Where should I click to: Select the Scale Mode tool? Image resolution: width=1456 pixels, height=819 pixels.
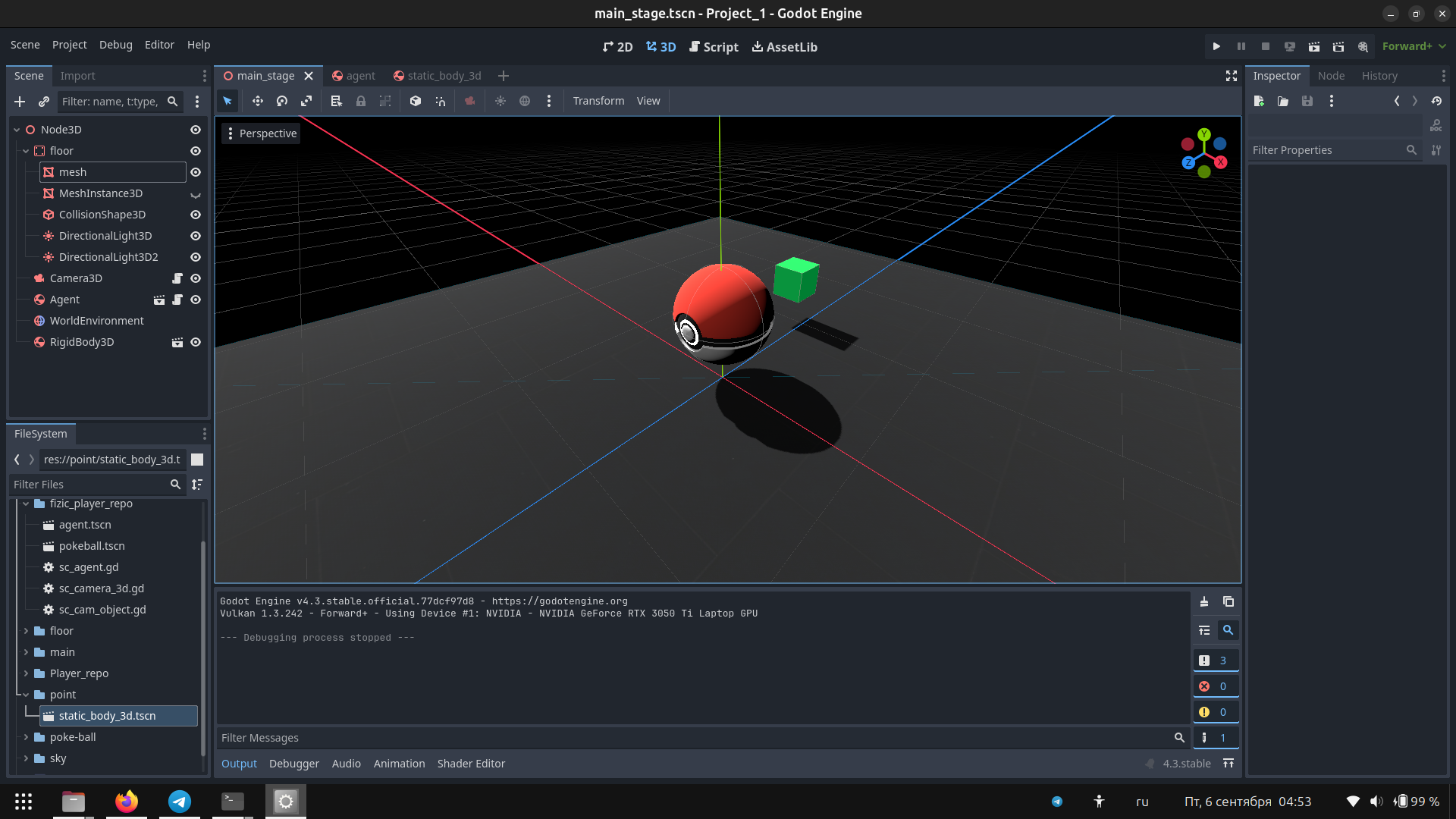pyautogui.click(x=306, y=101)
